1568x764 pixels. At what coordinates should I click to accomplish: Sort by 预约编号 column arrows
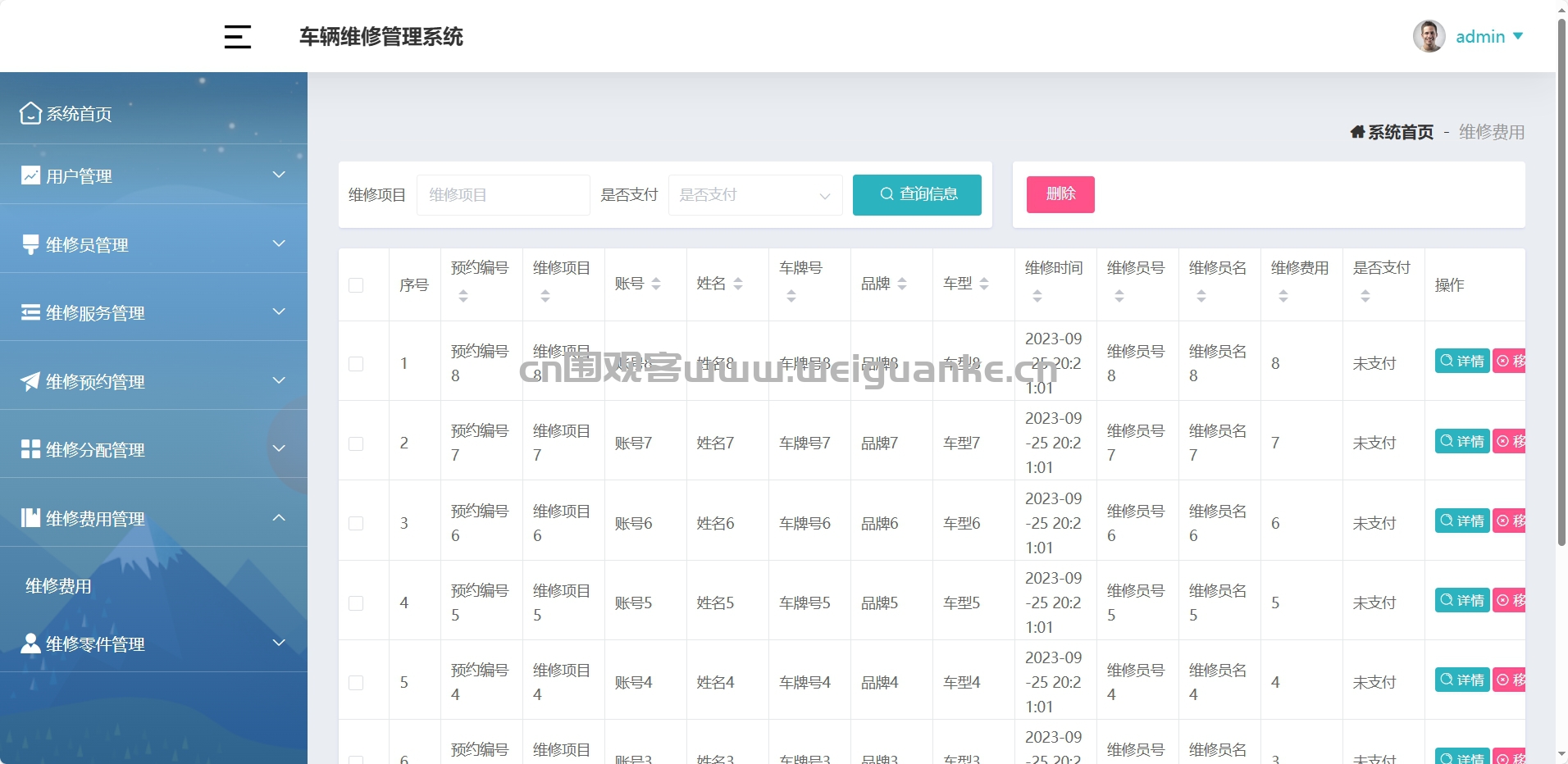463,296
